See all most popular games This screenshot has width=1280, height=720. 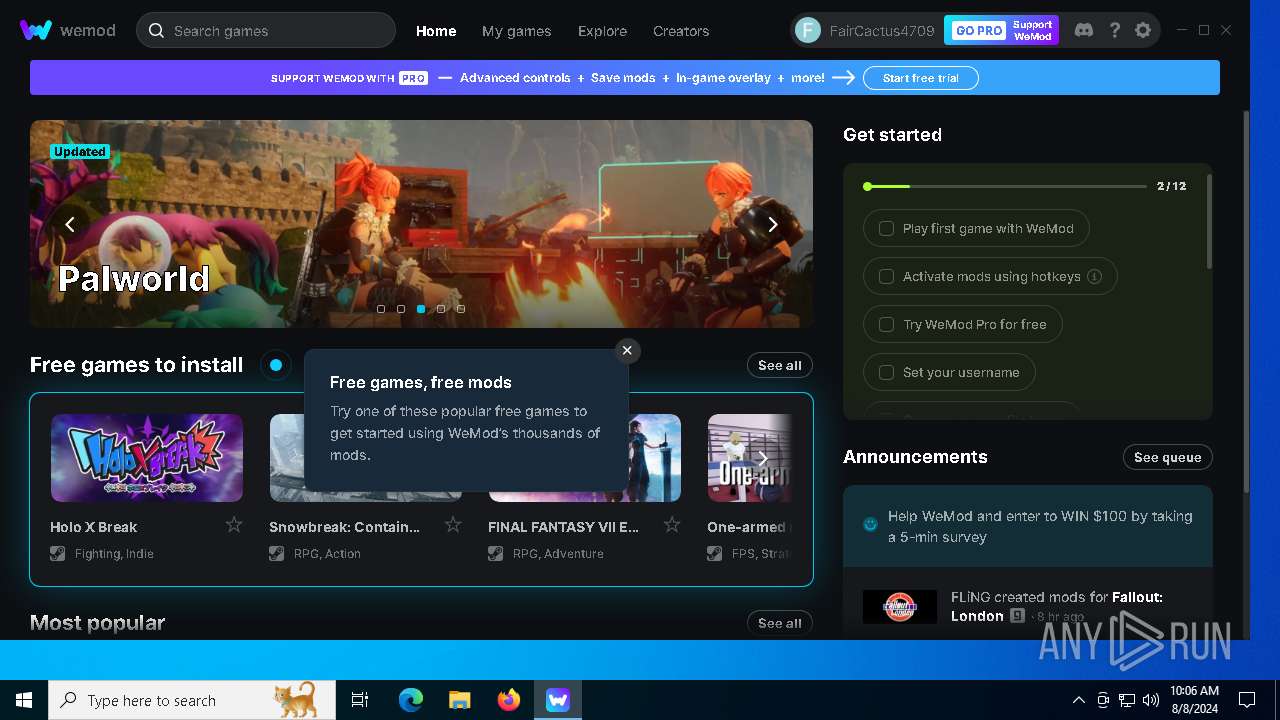click(x=780, y=623)
